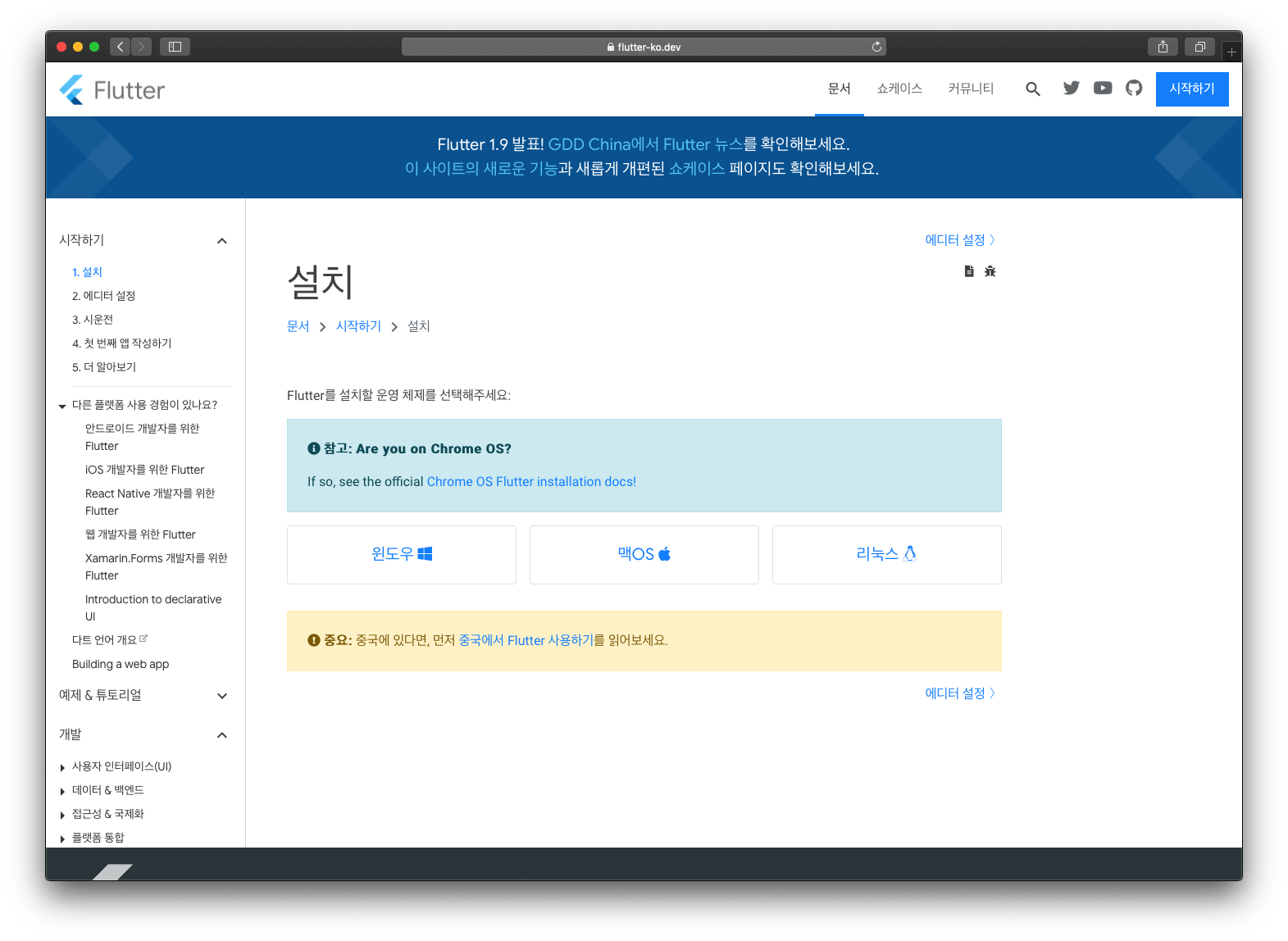
Task: Expand 데이터 & 백엔드 tree item
Action: tap(62, 792)
